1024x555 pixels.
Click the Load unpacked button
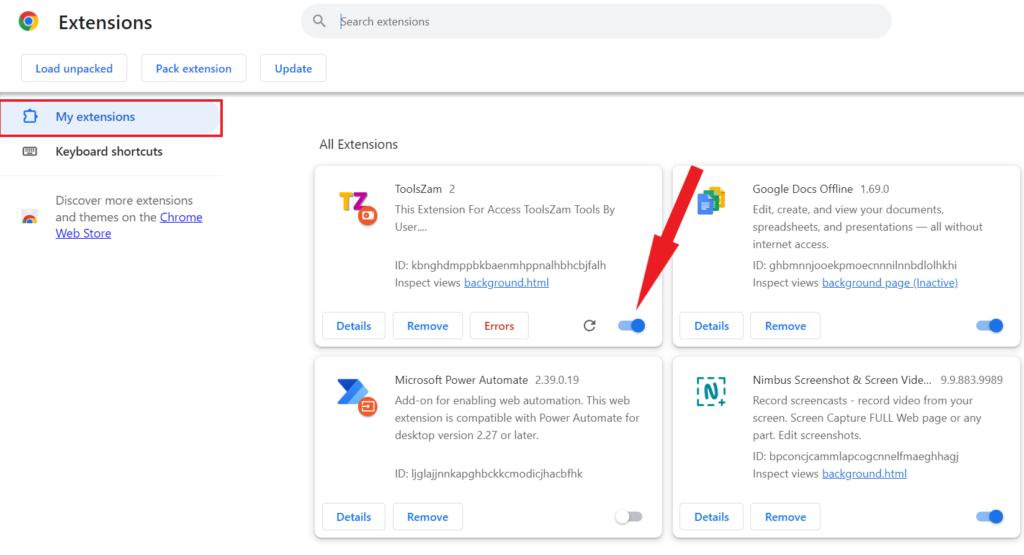[x=74, y=68]
